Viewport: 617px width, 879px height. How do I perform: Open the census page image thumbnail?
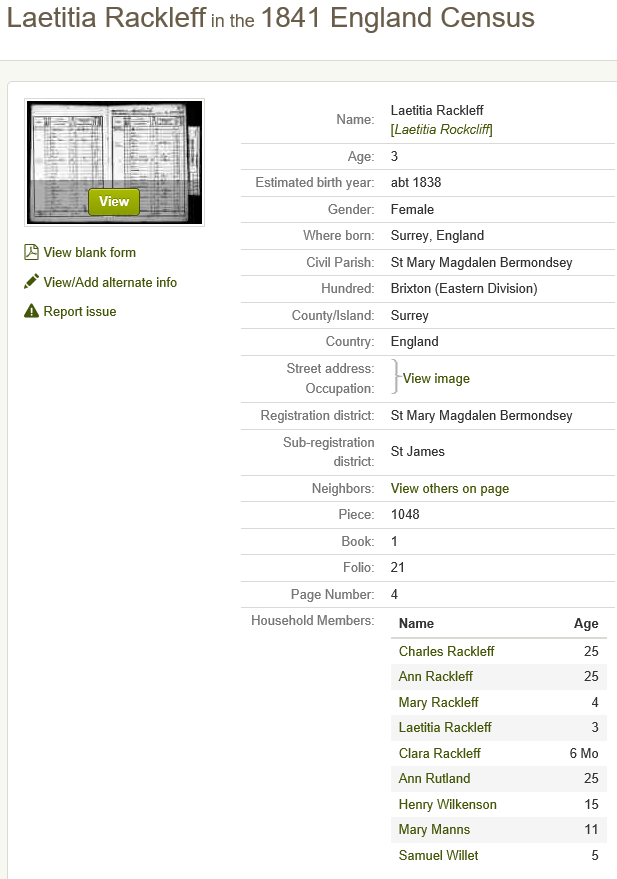pyautogui.click(x=114, y=163)
